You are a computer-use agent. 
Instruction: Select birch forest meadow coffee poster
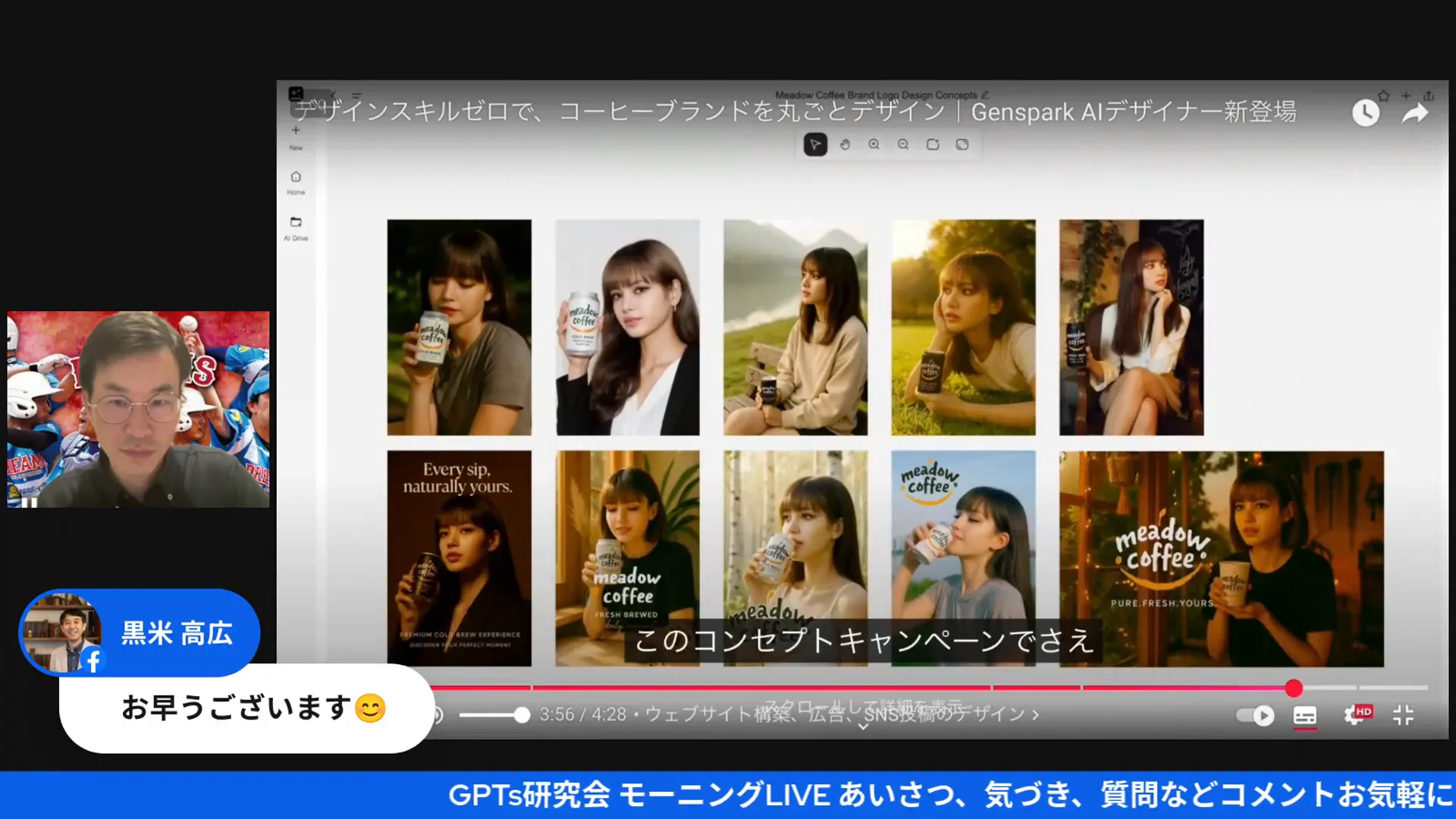click(x=795, y=559)
